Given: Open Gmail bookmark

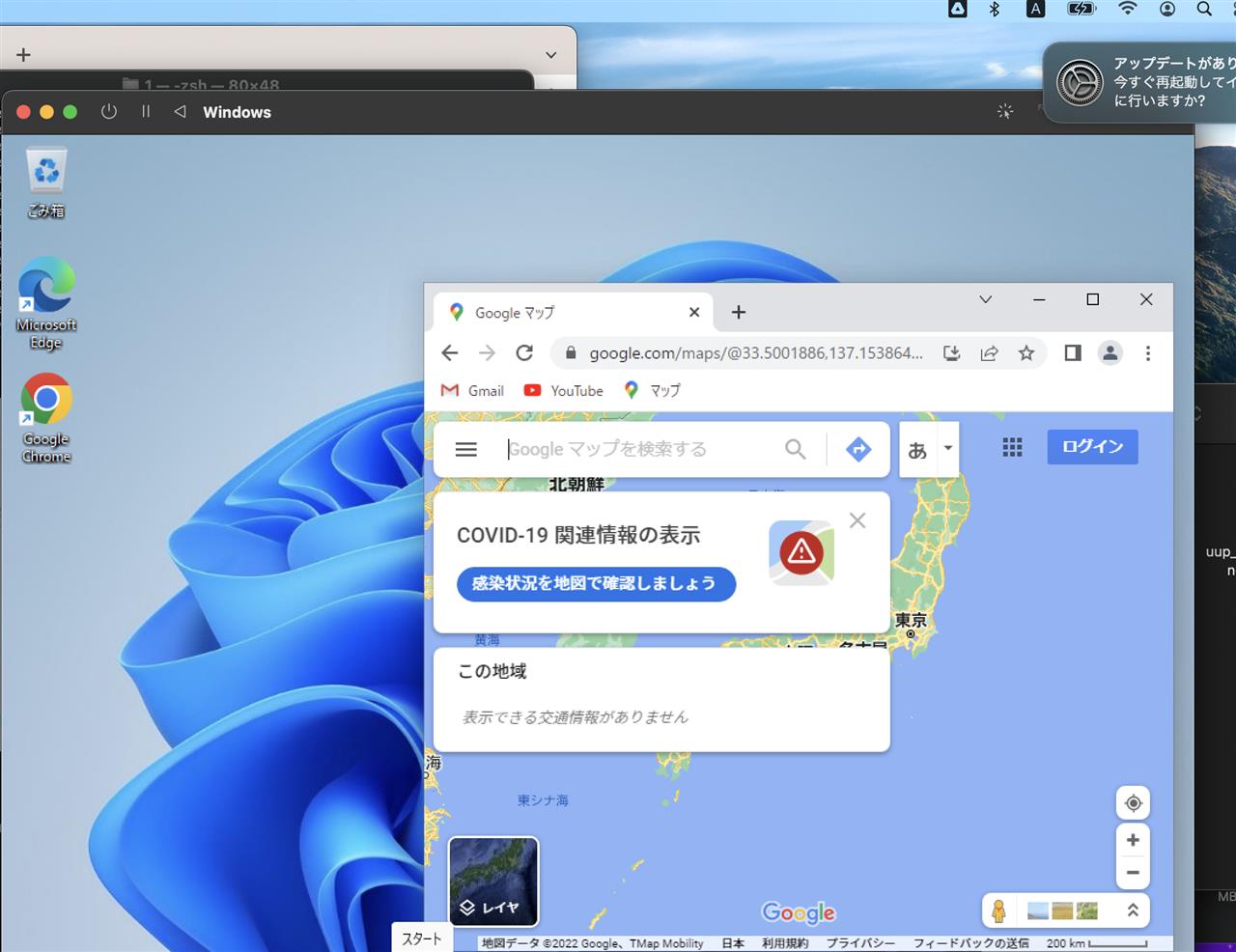Looking at the screenshot, I should [x=473, y=390].
